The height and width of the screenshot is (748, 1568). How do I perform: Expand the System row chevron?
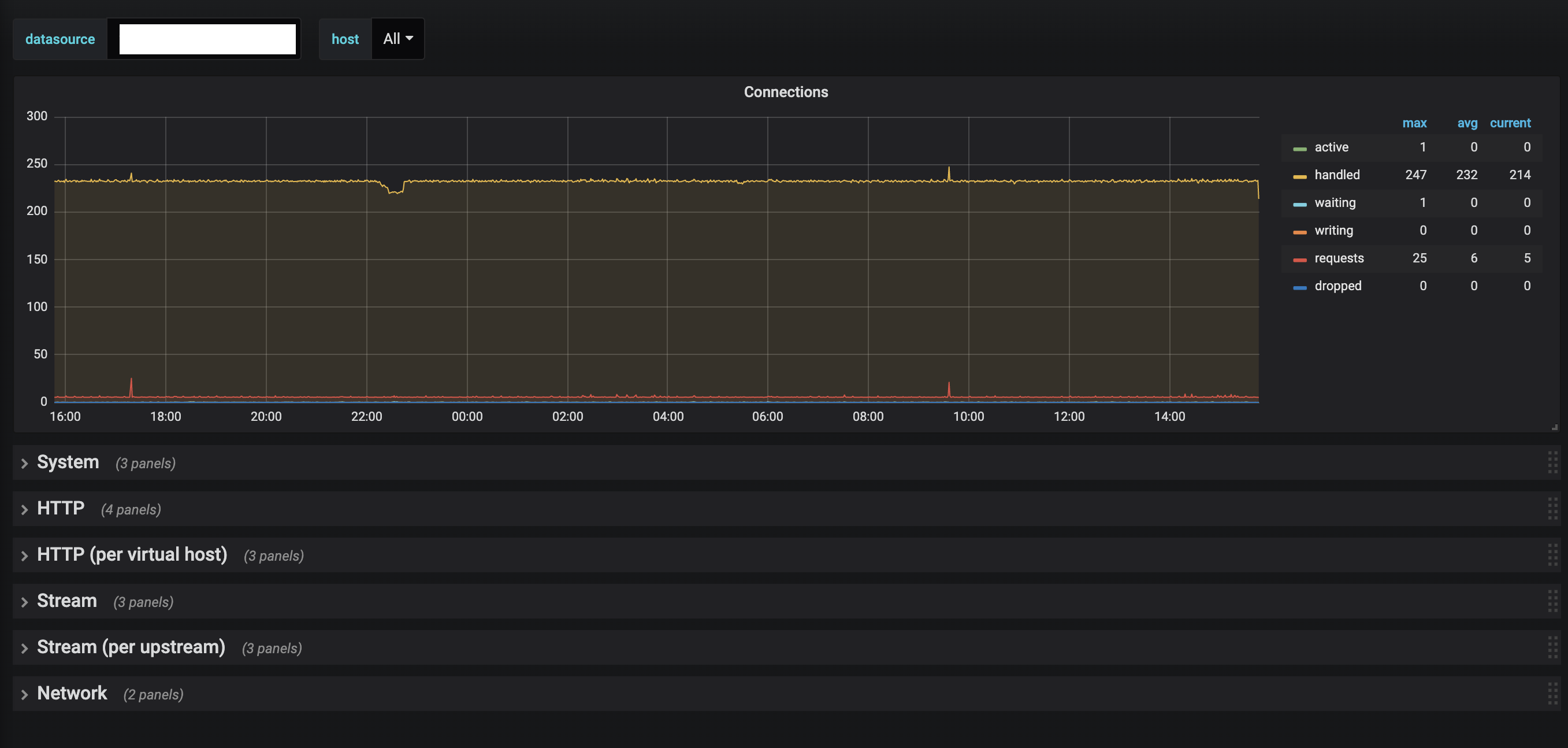(24, 464)
